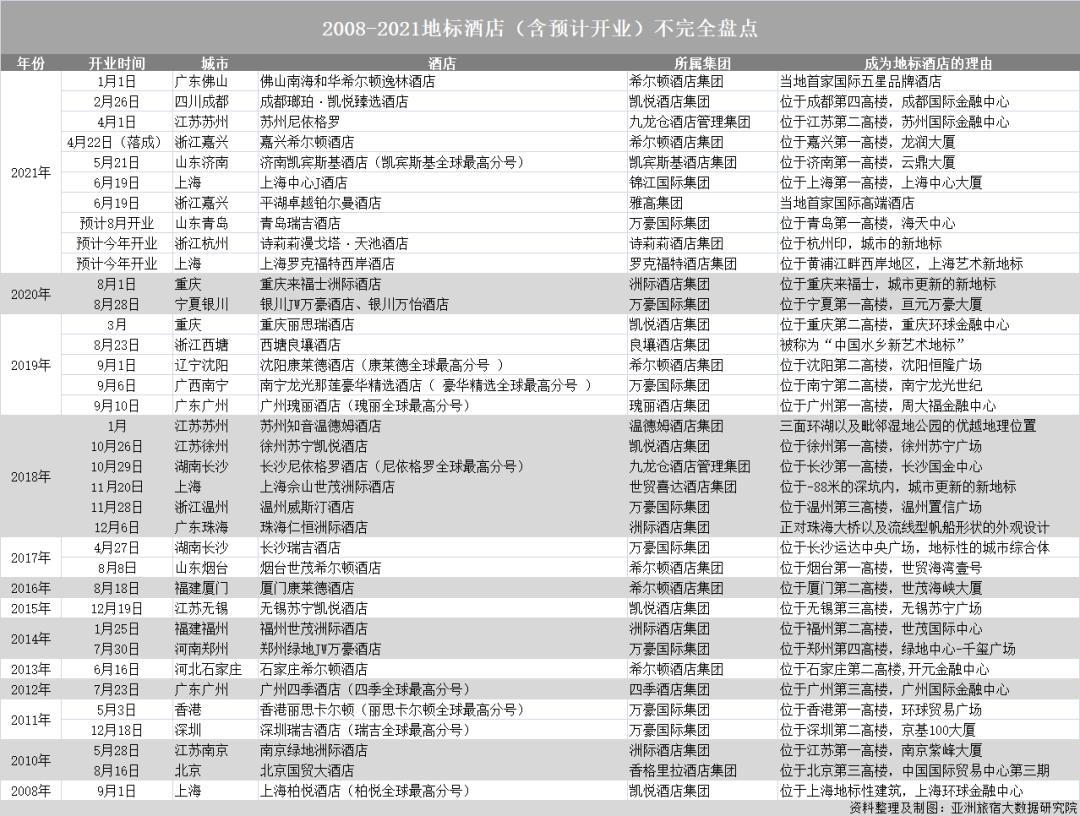Click hotel '苏州知音温德姆酒店'

pos(320,426)
